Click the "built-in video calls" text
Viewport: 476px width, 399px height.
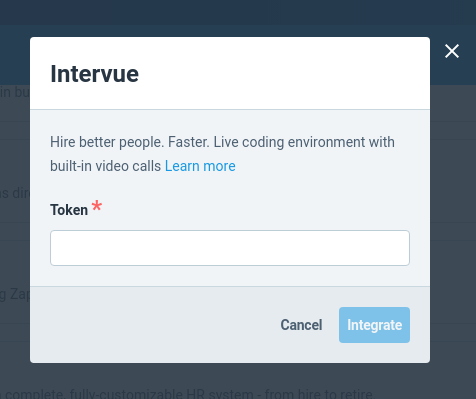106,166
